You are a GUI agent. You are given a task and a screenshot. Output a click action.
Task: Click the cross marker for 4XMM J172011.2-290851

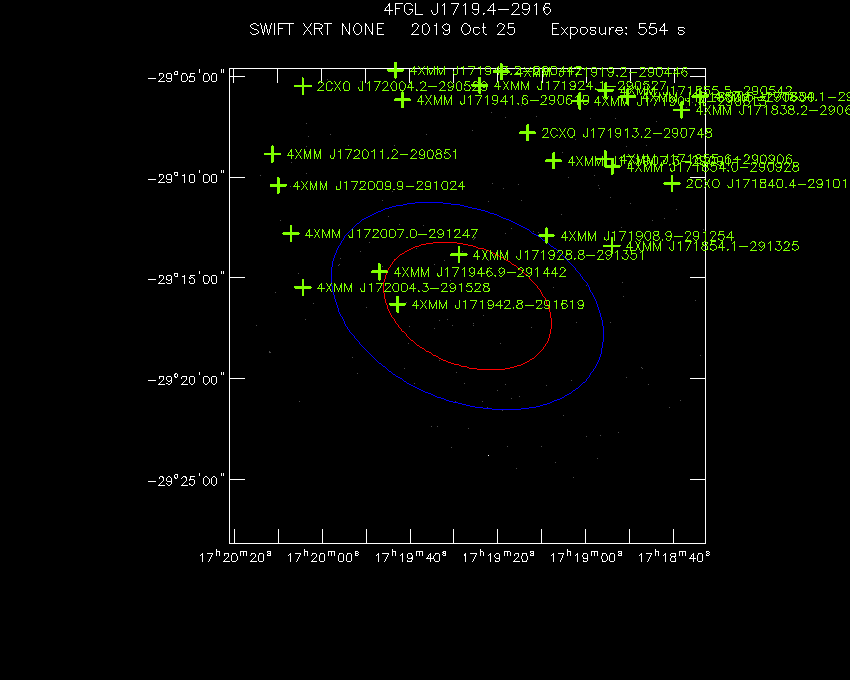(272, 155)
